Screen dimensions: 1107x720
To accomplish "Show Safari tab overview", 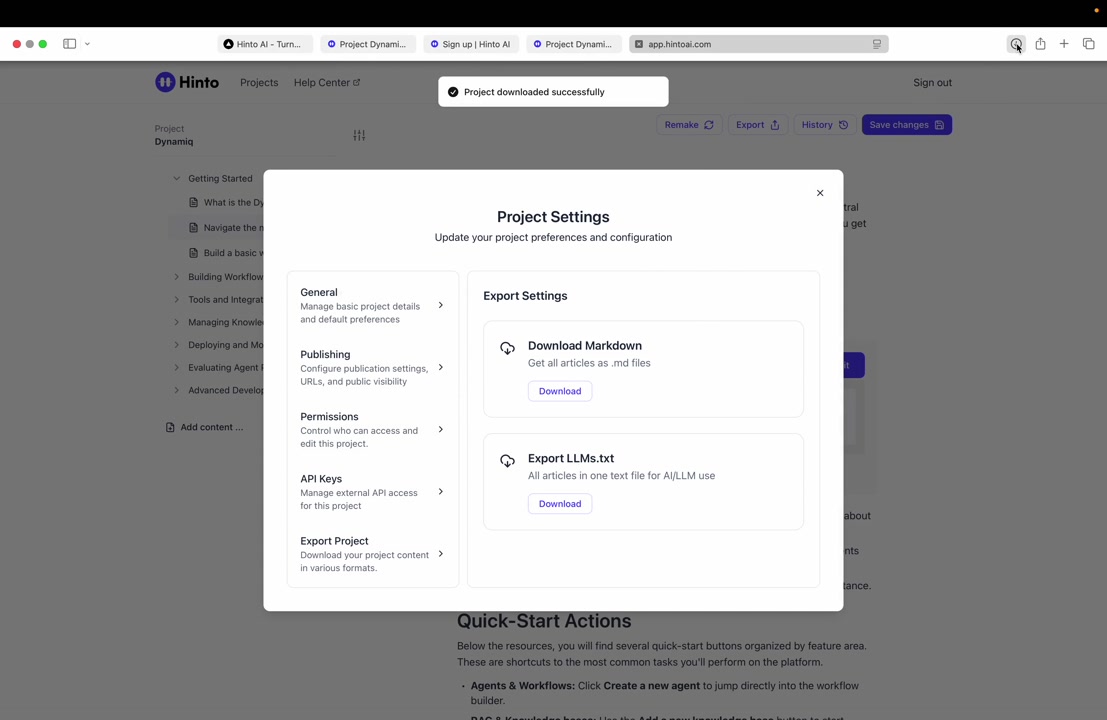I will (1088, 44).
